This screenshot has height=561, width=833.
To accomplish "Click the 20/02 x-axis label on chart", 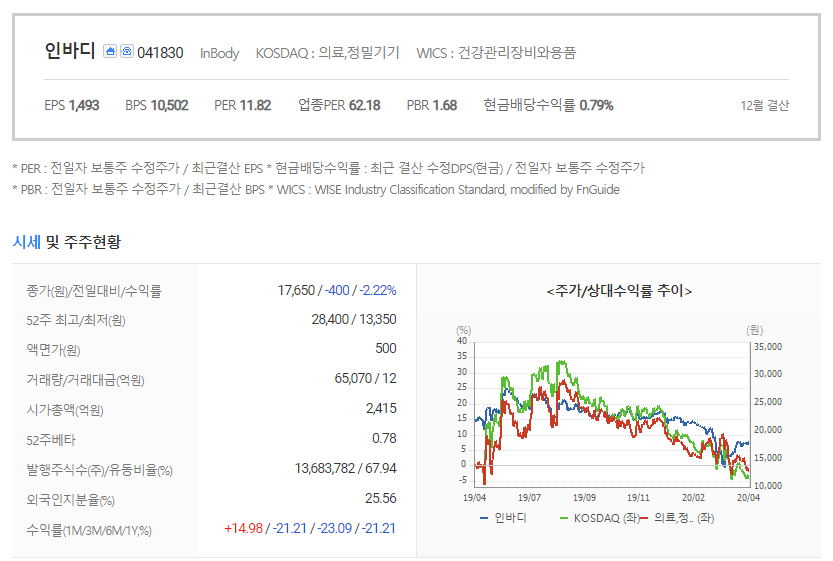I will [693, 498].
